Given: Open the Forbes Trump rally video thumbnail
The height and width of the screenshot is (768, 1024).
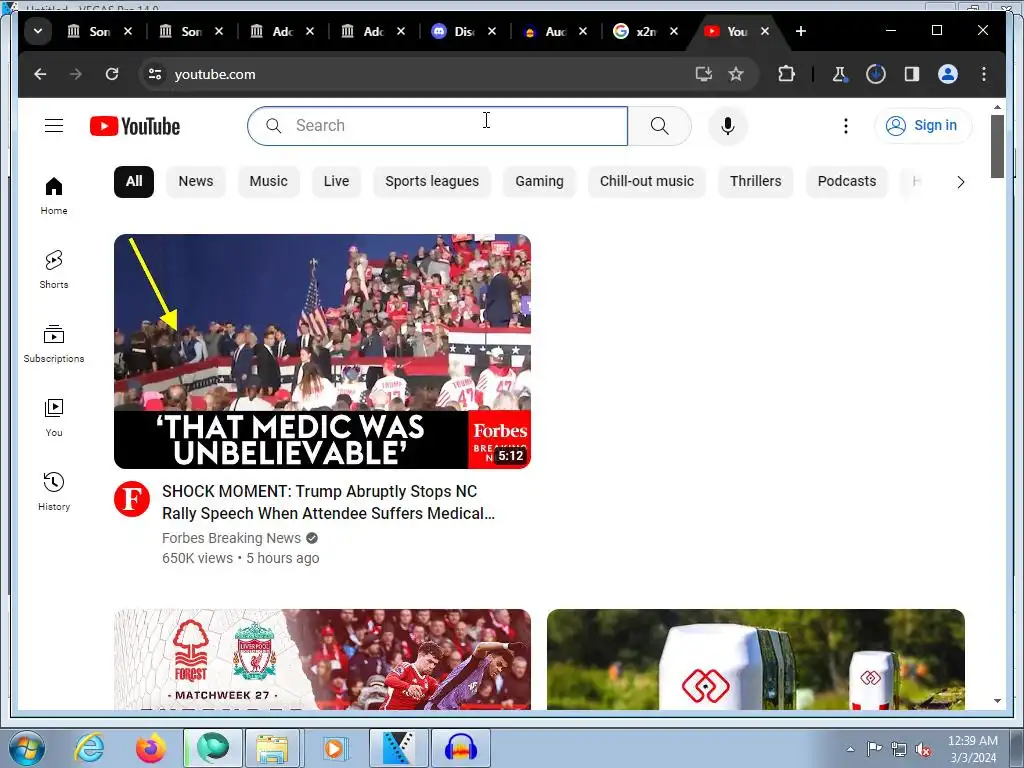Looking at the screenshot, I should 322,351.
